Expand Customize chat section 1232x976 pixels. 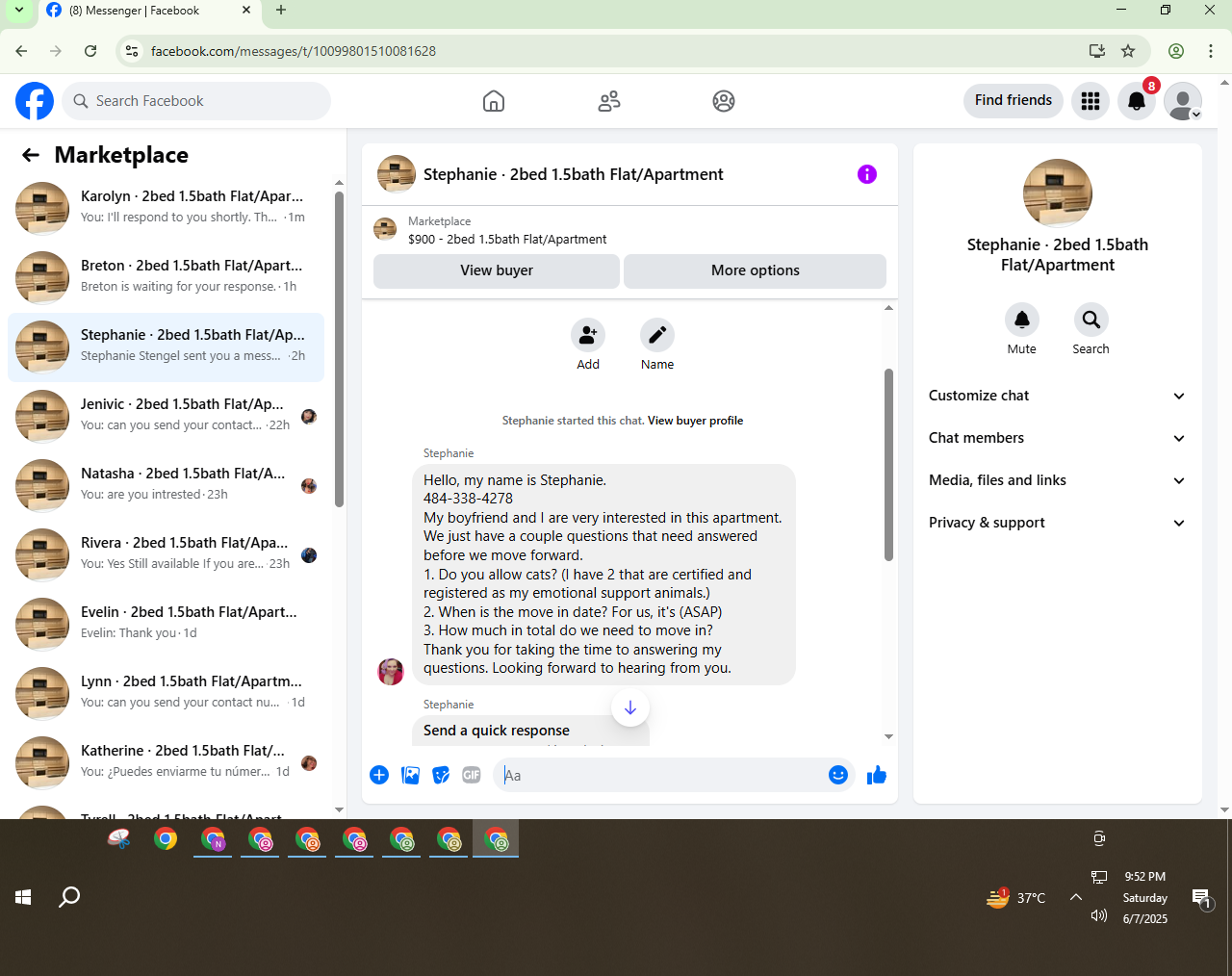tap(1058, 396)
